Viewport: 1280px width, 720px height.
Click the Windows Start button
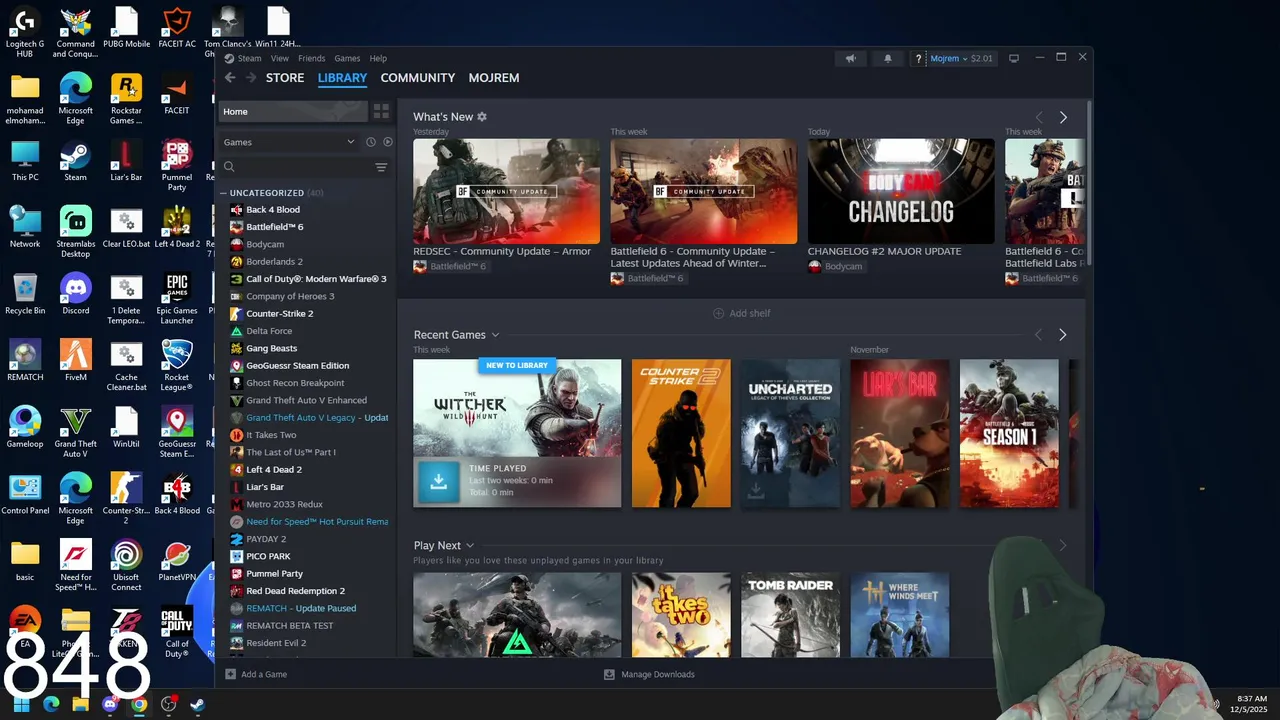pos(21,704)
